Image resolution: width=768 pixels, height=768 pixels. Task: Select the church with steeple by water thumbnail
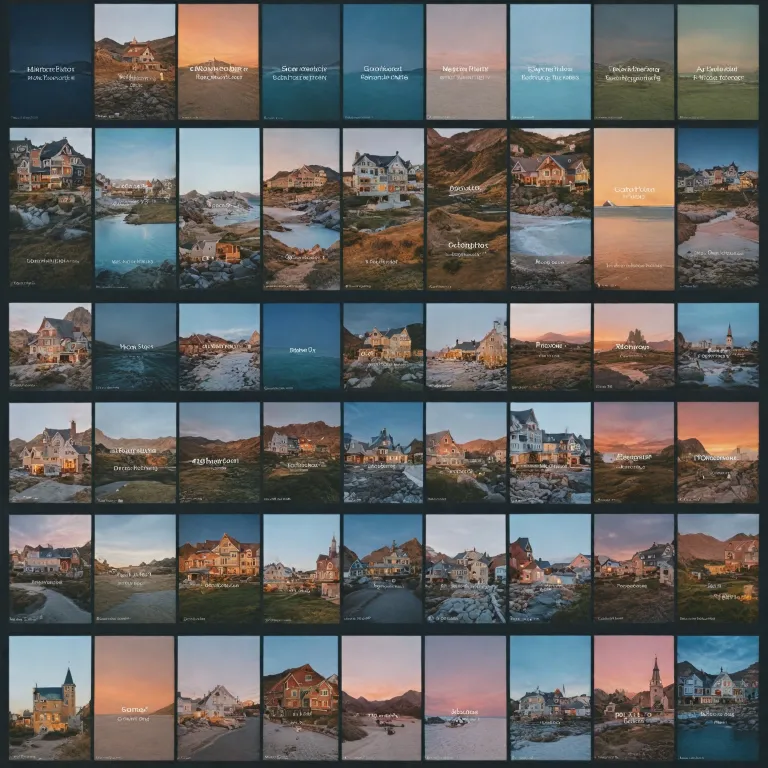[x=717, y=346]
